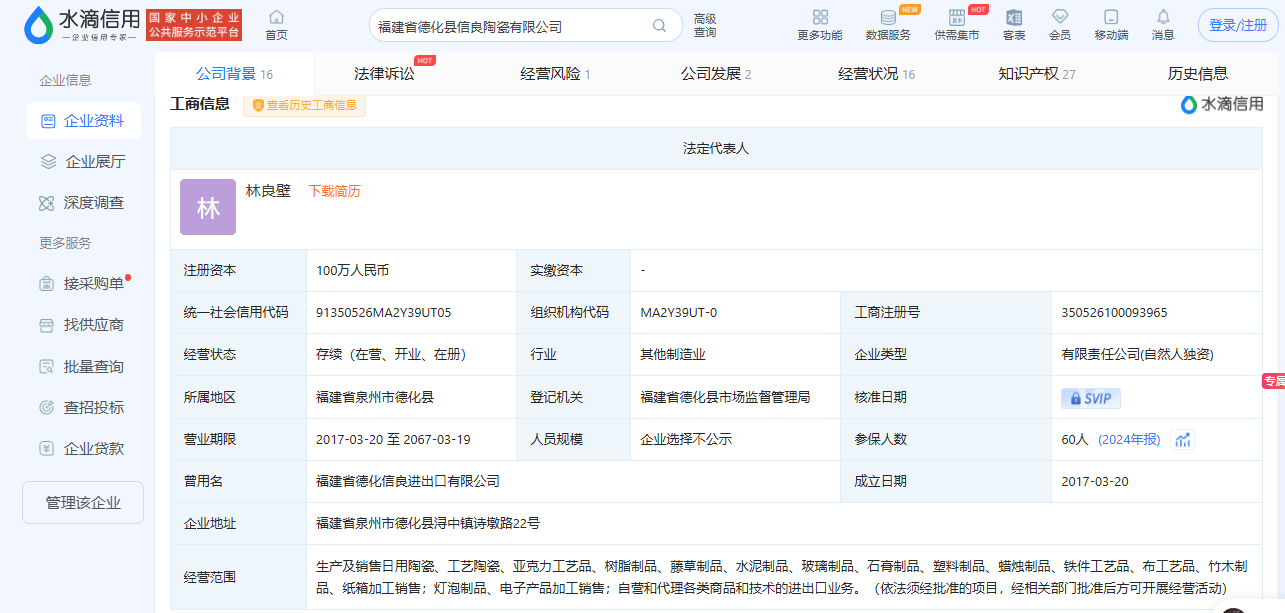Open 数据服务 database icon
The height and width of the screenshot is (613, 1285).
click(888, 18)
